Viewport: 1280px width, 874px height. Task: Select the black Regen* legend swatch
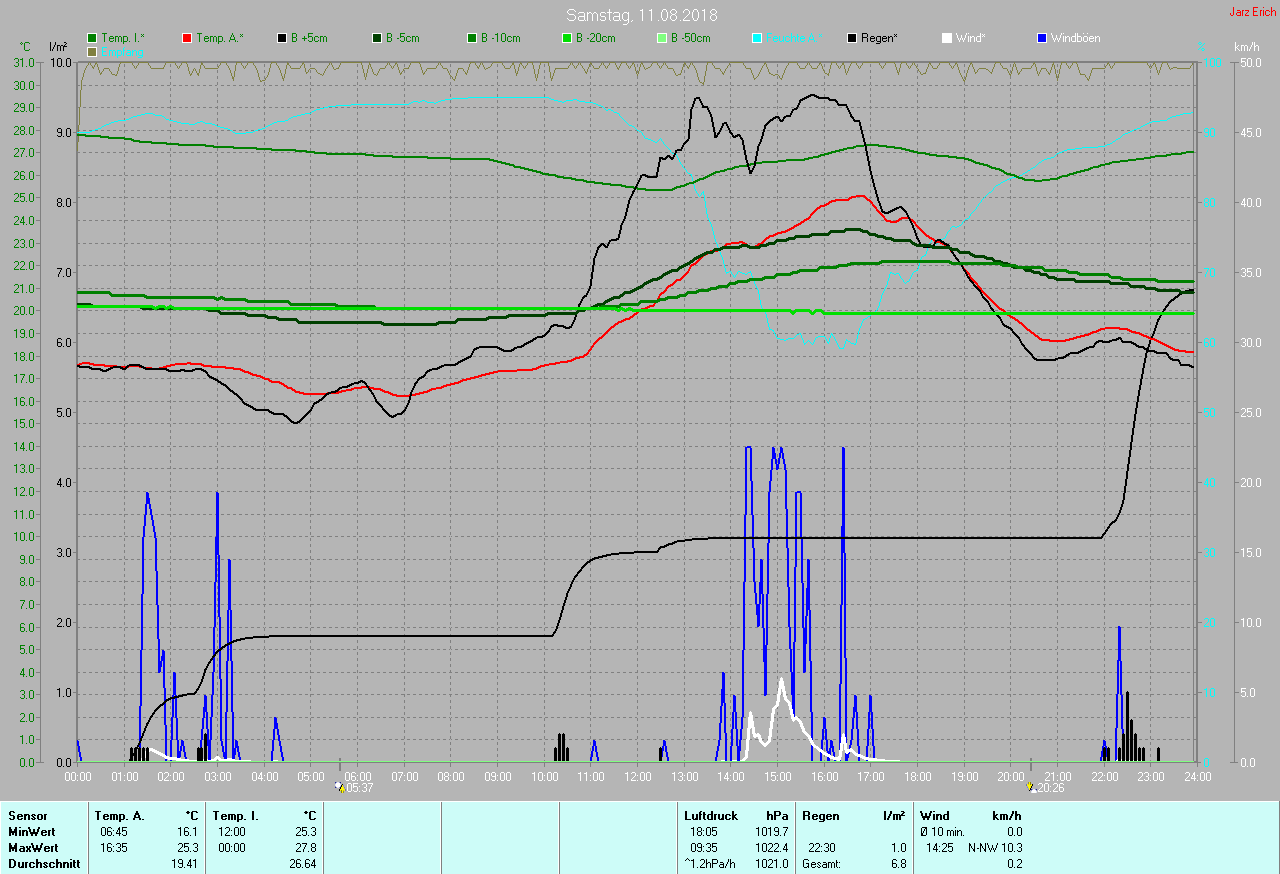[852, 38]
